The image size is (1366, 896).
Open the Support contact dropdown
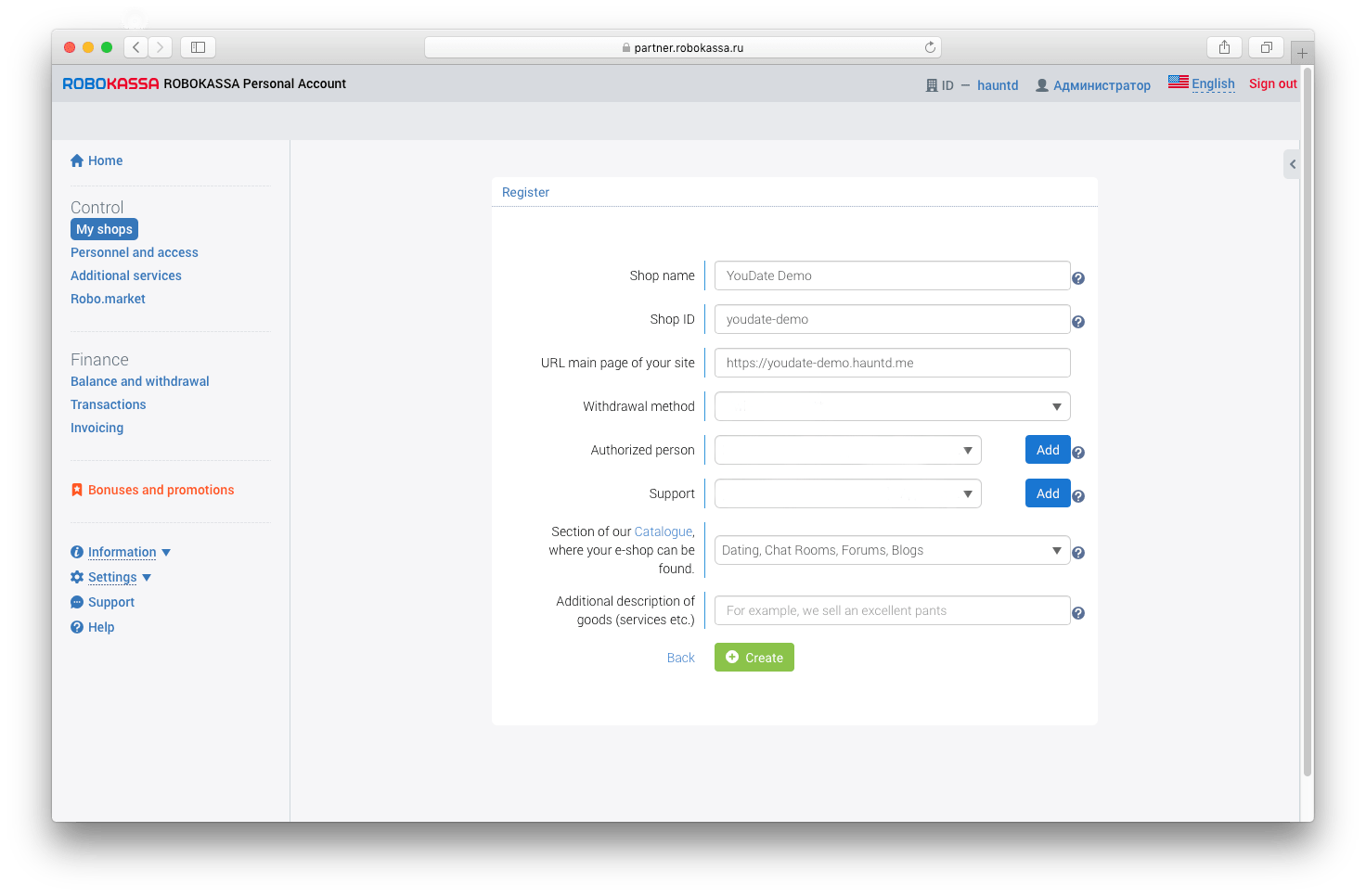(847, 493)
